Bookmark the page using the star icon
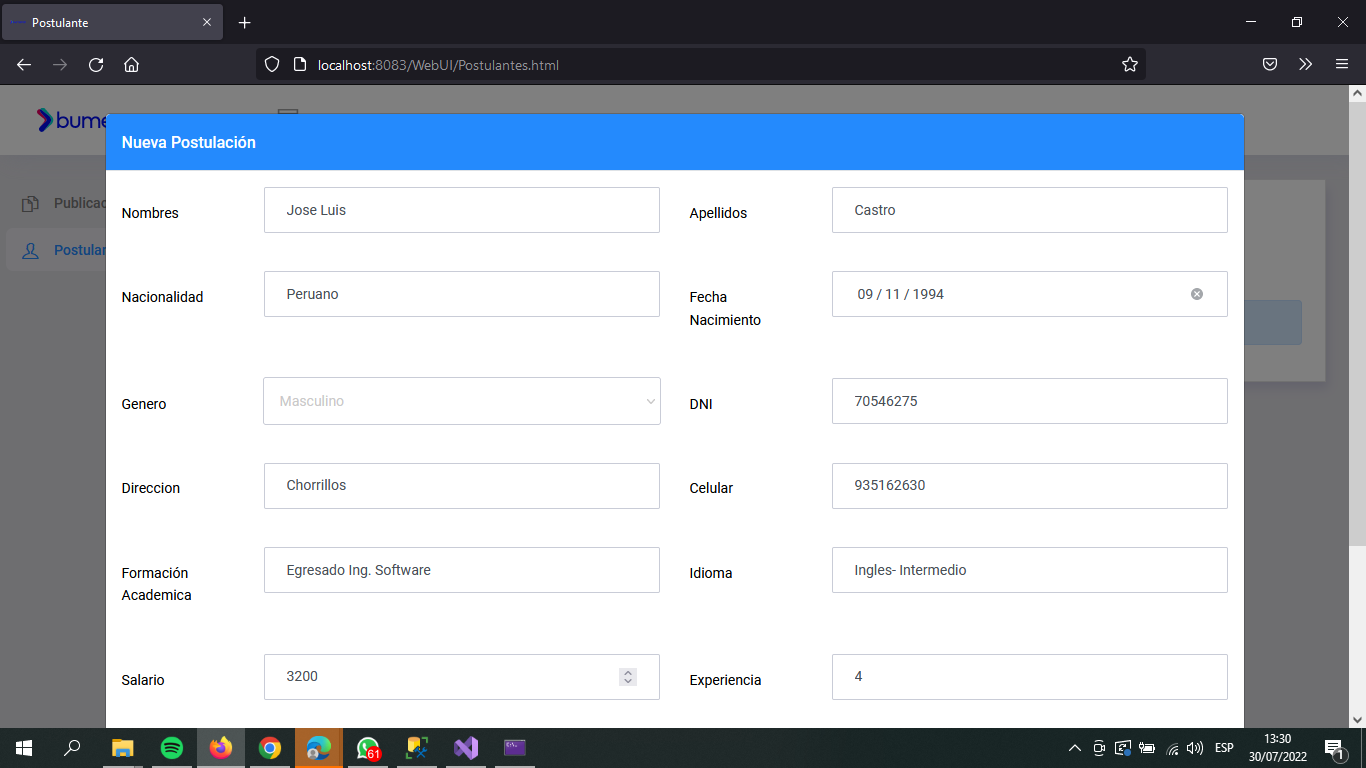This screenshot has width=1366, height=768. point(1130,63)
